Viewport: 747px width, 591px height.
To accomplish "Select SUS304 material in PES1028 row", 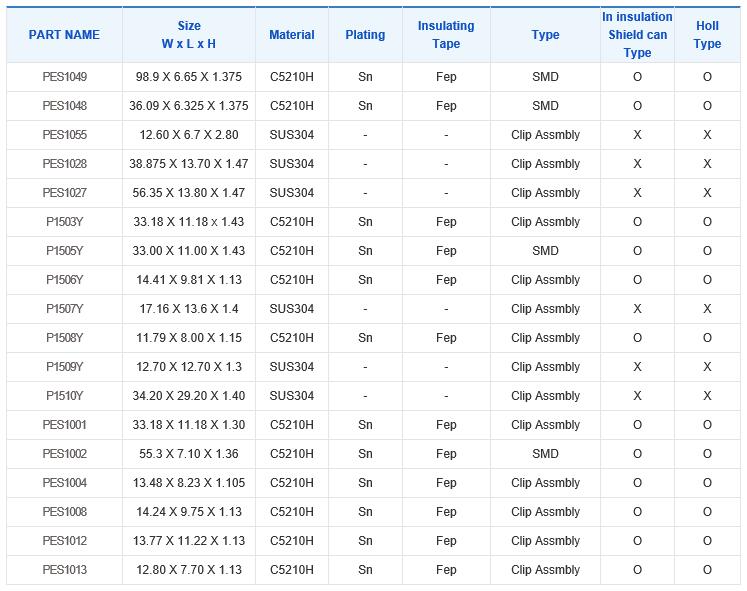I will pyautogui.click(x=292, y=164).
